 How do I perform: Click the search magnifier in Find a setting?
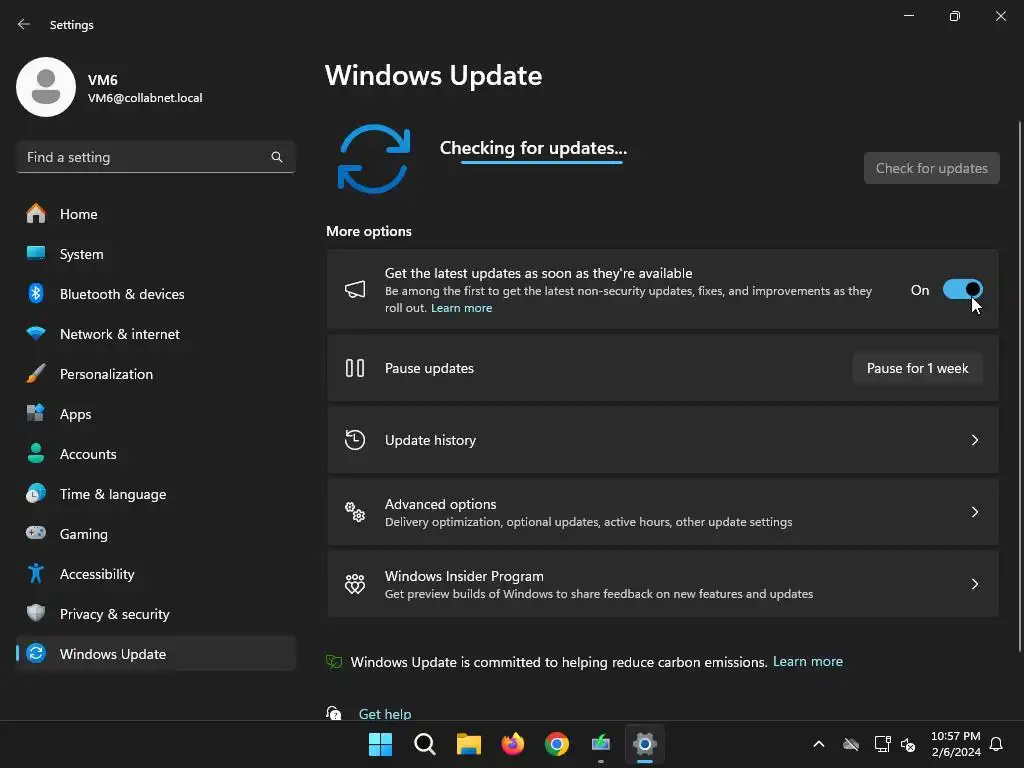pyautogui.click(x=277, y=157)
